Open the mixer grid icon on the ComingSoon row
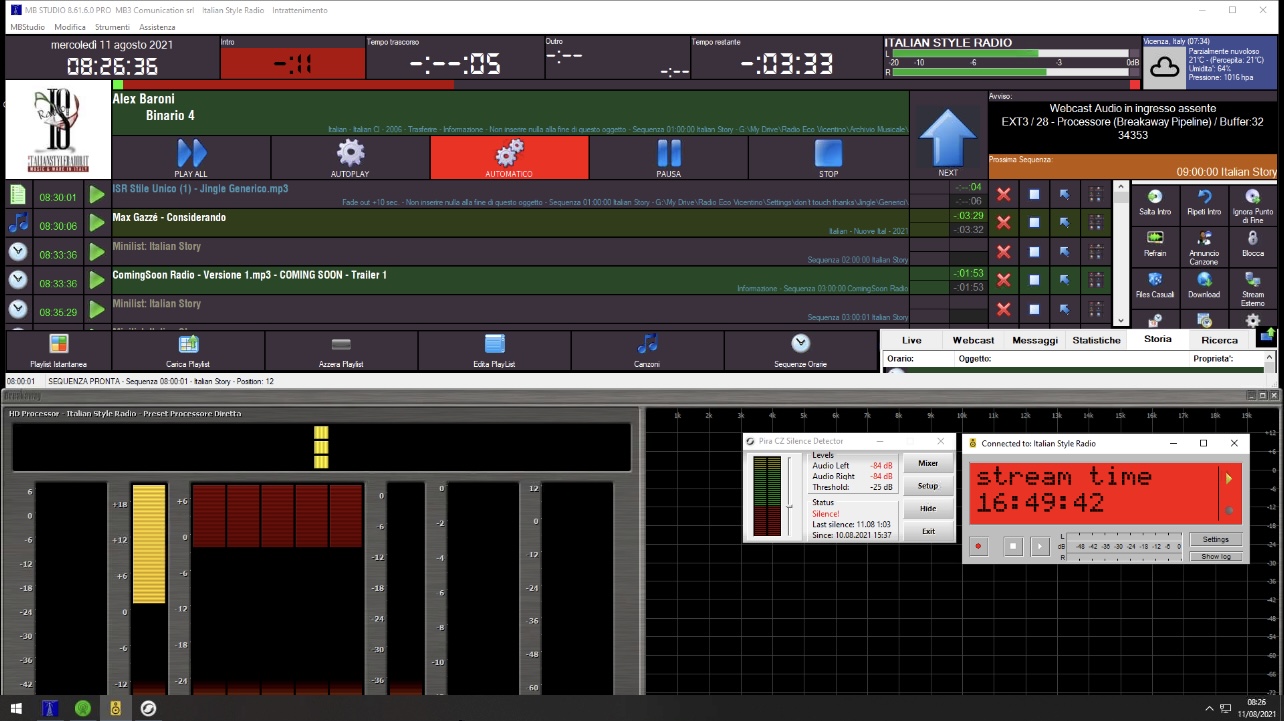Viewport: 1284px width, 721px height. pyautogui.click(x=1096, y=281)
